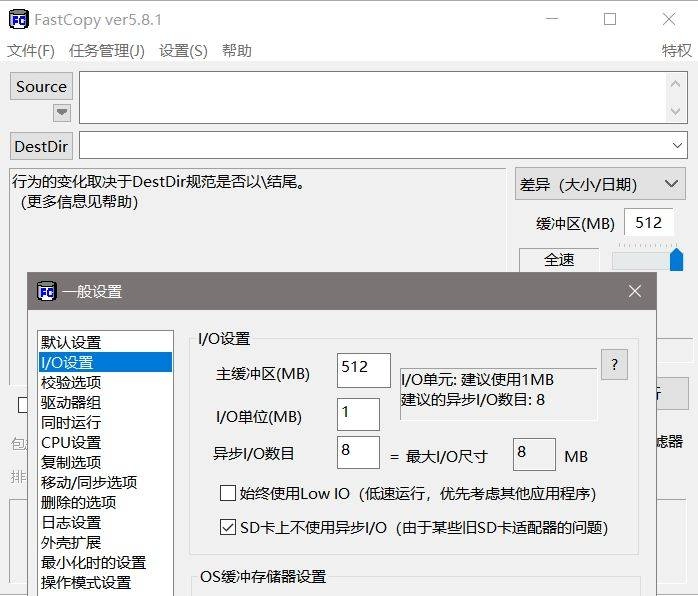Select 同时运行 in settings list
The width and height of the screenshot is (698, 596).
coord(106,422)
